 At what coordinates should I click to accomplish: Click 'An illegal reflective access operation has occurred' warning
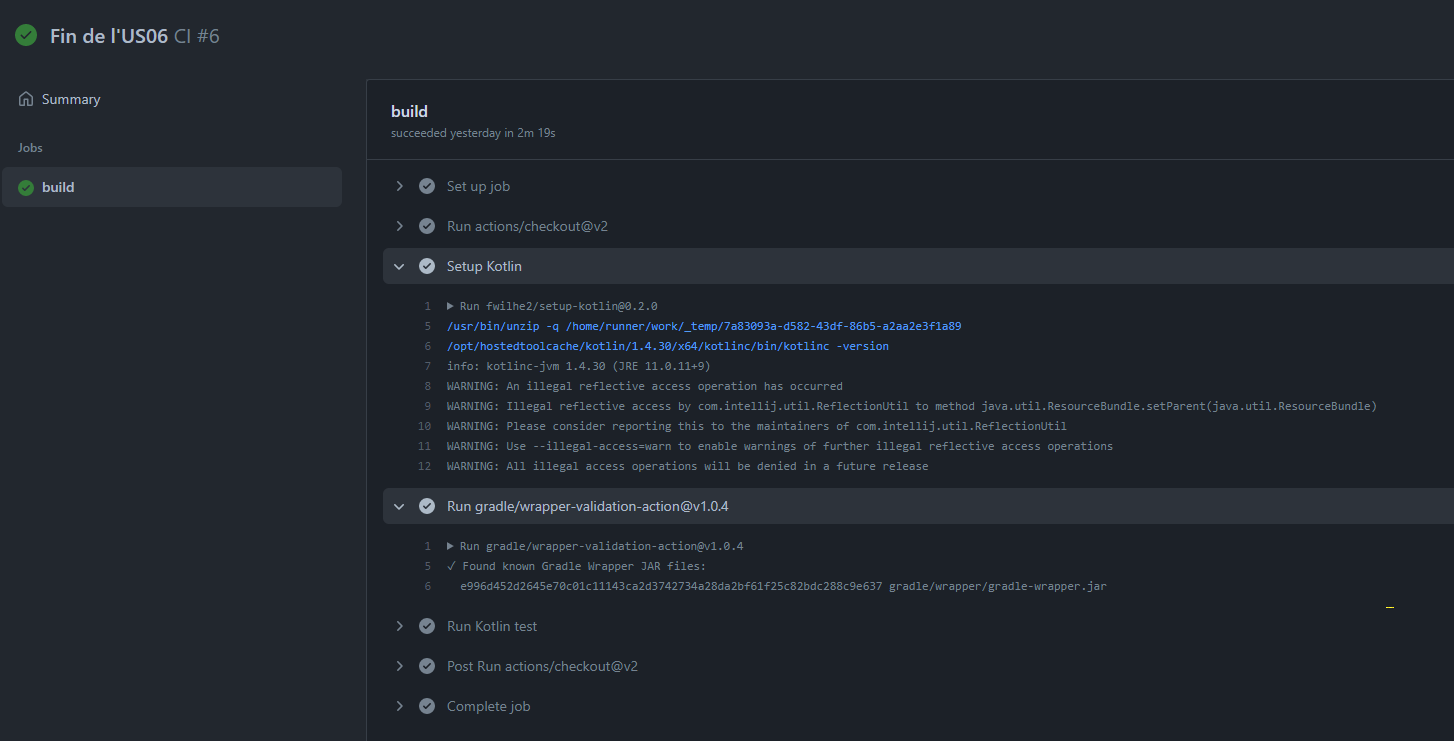(x=645, y=386)
